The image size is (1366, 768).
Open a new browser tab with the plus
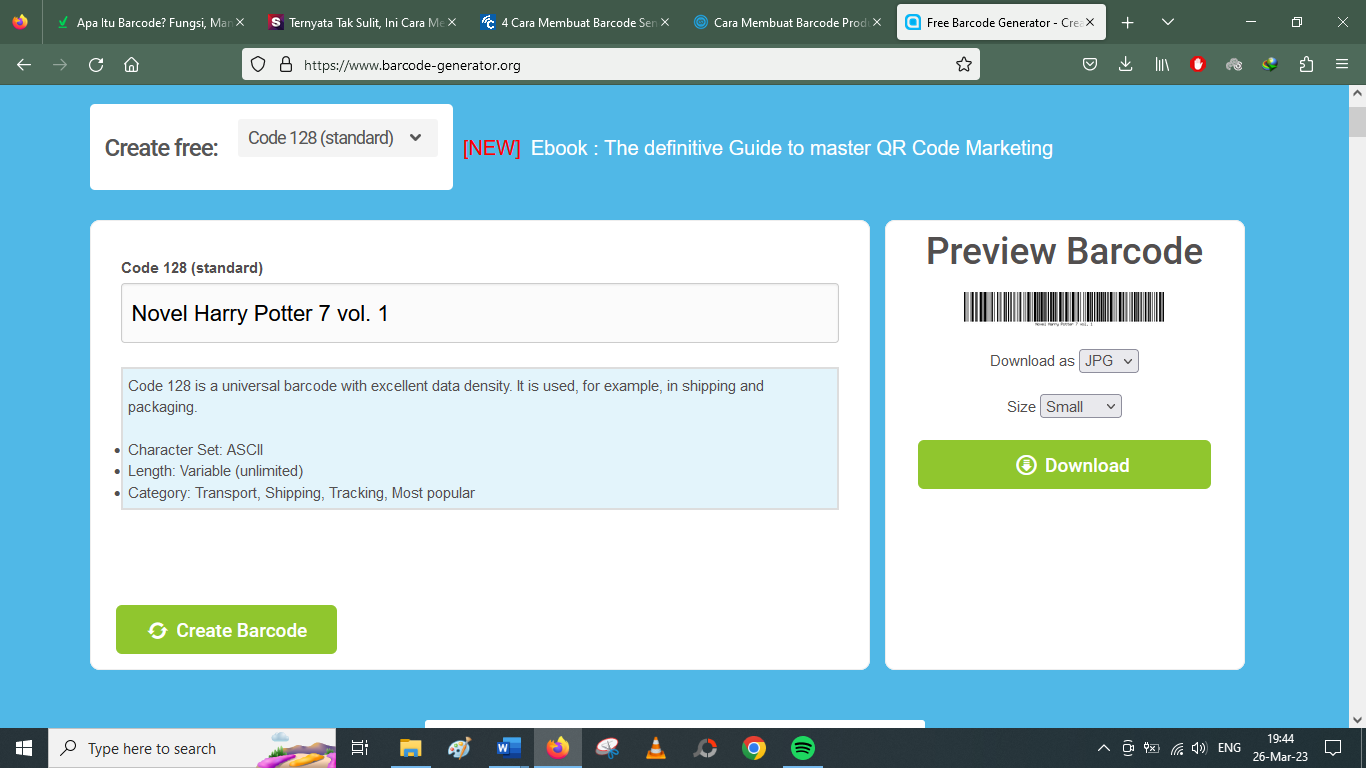point(1128,22)
